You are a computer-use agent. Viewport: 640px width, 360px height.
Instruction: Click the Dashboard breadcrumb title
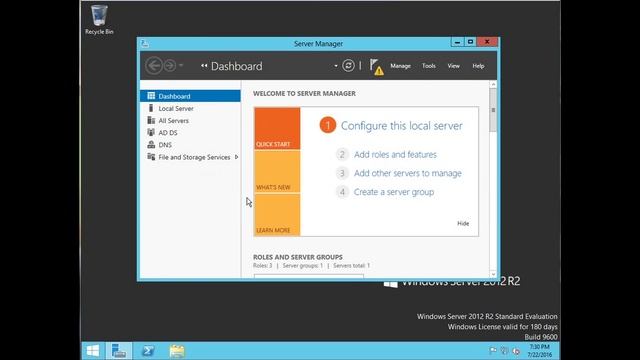click(x=236, y=66)
